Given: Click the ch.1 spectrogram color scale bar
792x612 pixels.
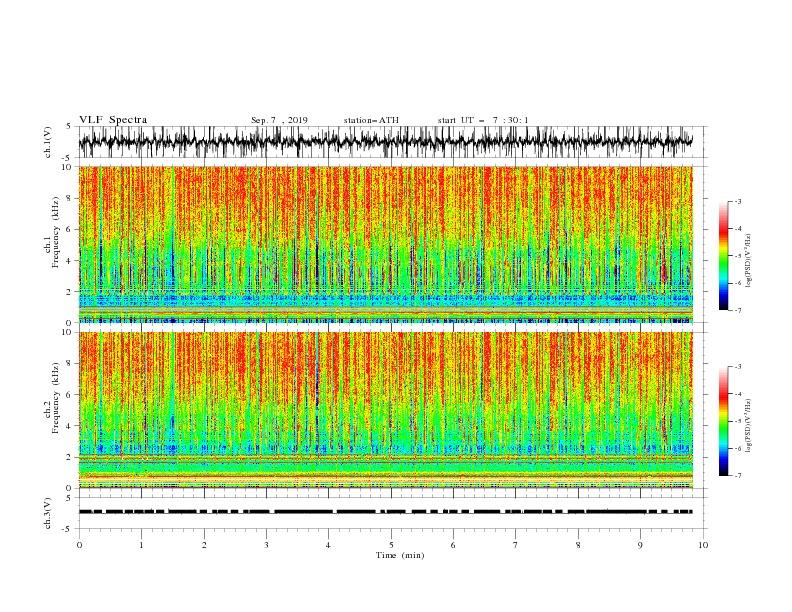Looking at the screenshot, I should (723, 256).
